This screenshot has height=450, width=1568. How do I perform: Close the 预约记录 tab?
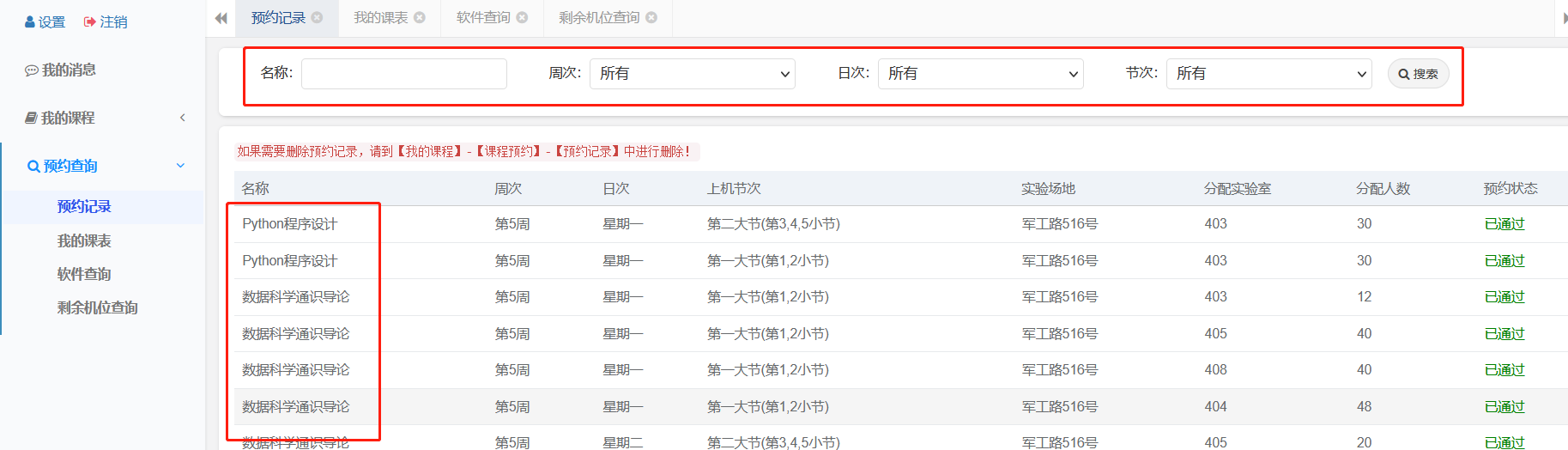pos(318,17)
